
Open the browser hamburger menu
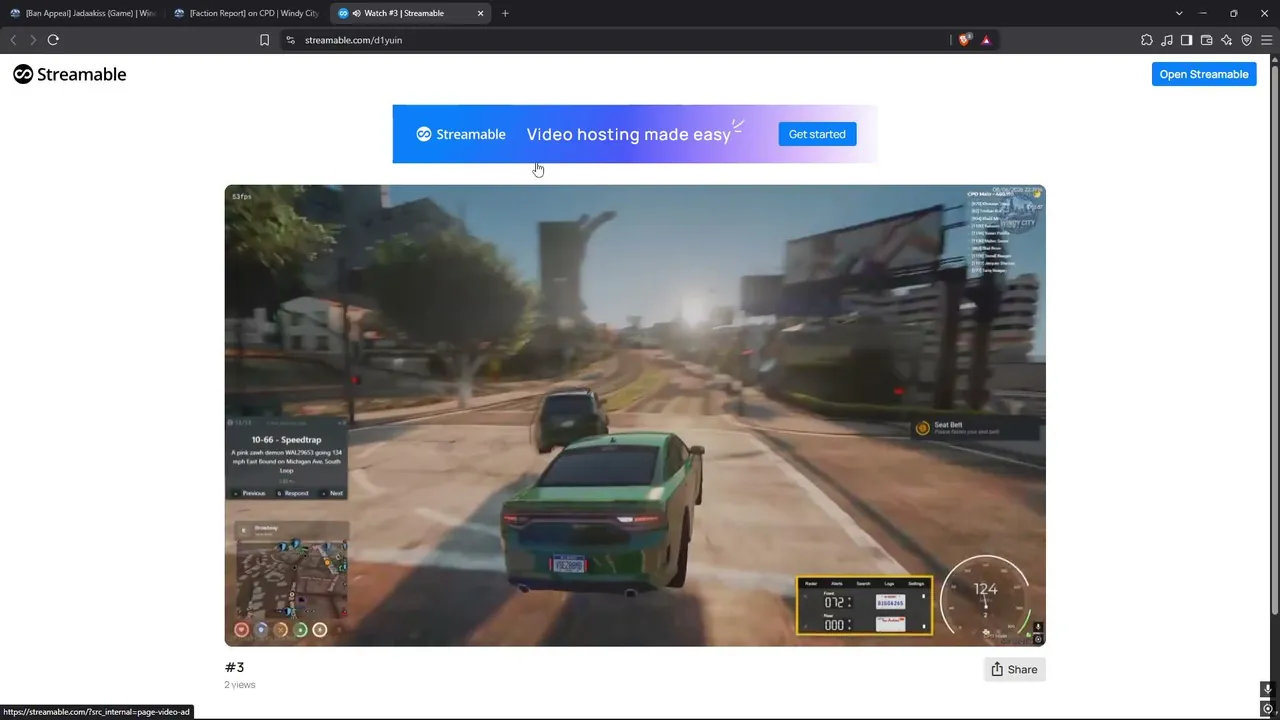(1266, 40)
